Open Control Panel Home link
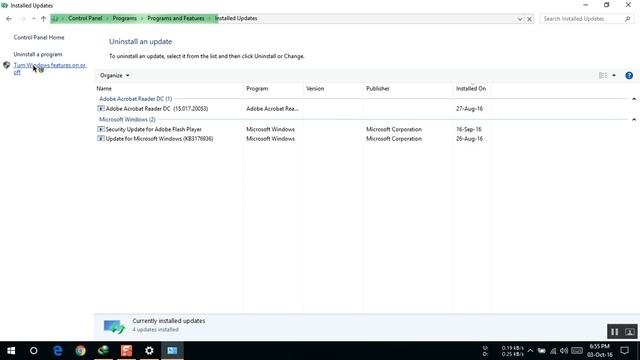640x360 pixels. coord(39,37)
